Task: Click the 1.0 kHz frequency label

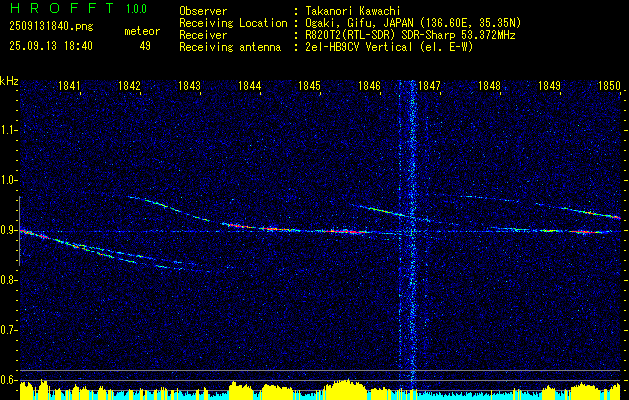Action: [8, 181]
